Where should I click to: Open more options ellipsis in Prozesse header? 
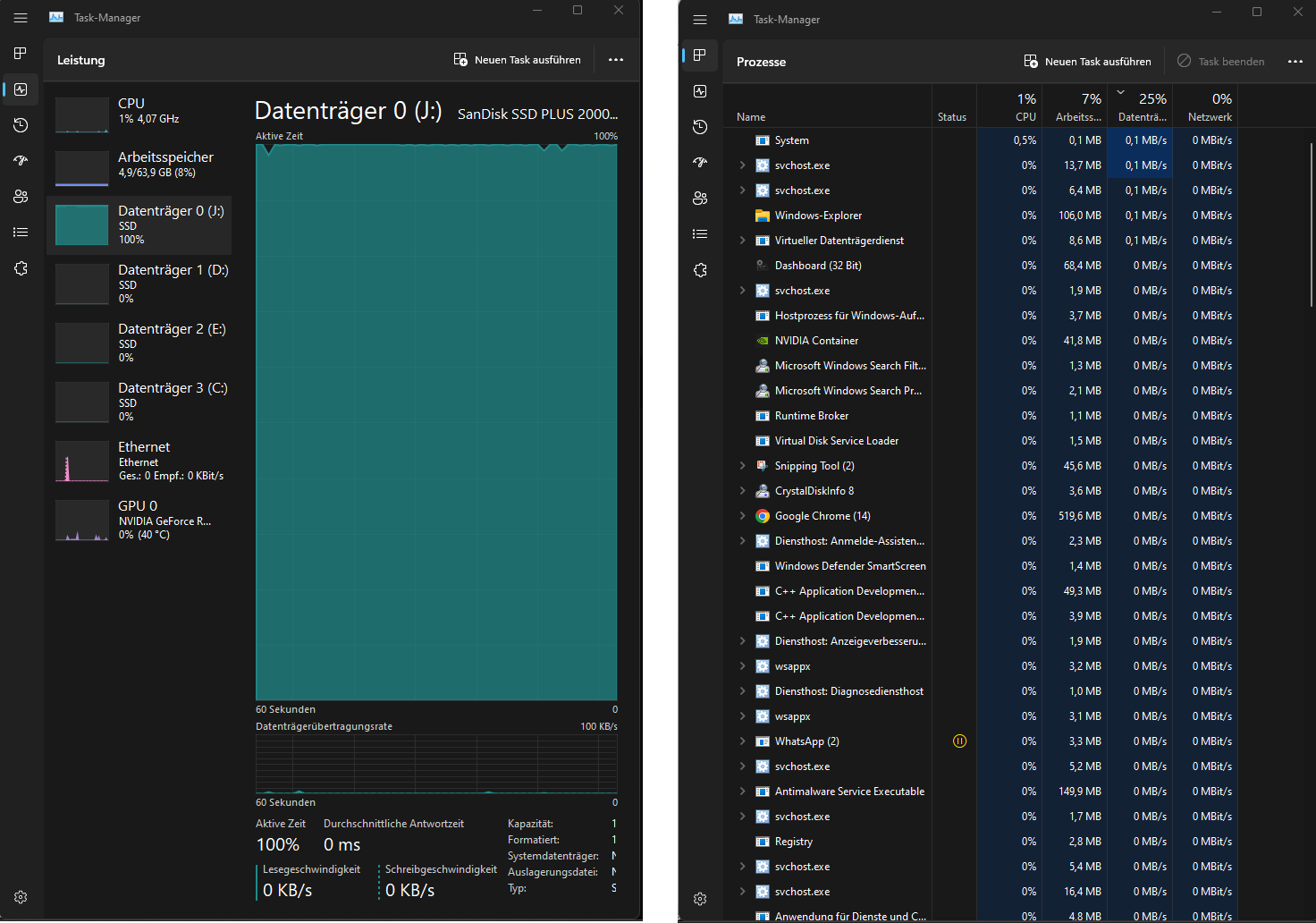tap(1295, 62)
